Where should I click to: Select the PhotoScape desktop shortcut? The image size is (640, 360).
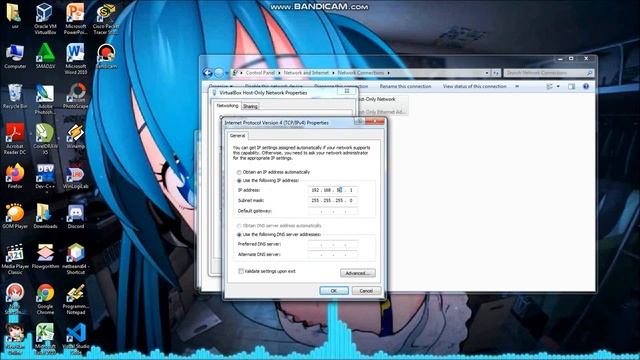(76, 96)
